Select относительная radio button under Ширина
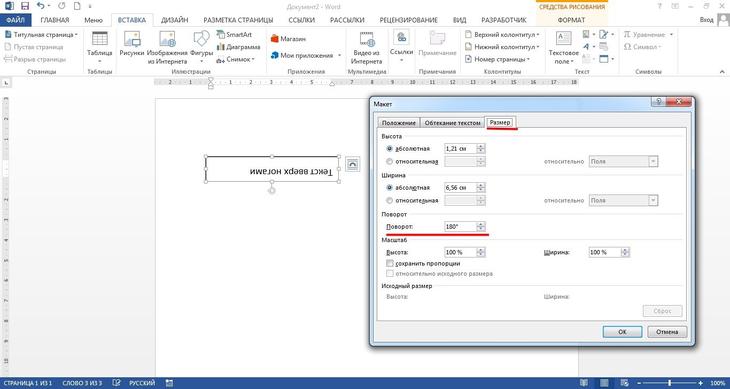 click(x=390, y=201)
